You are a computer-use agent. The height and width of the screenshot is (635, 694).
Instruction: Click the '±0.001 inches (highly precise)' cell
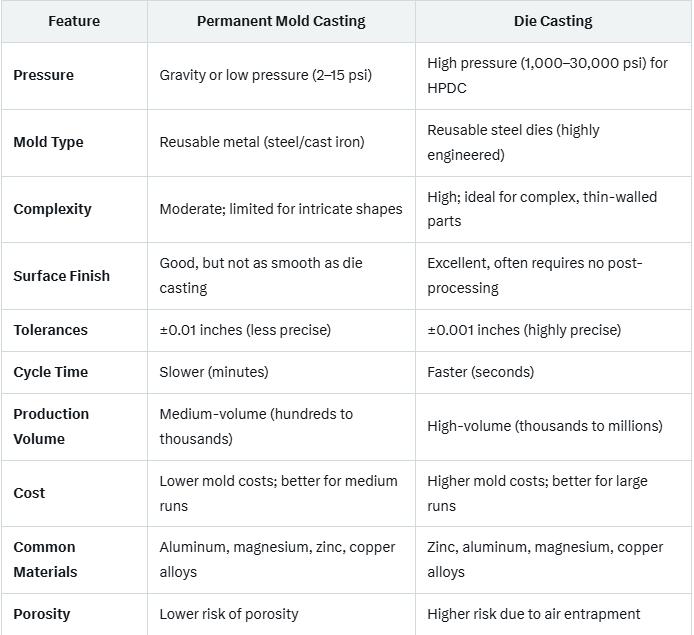(524, 330)
